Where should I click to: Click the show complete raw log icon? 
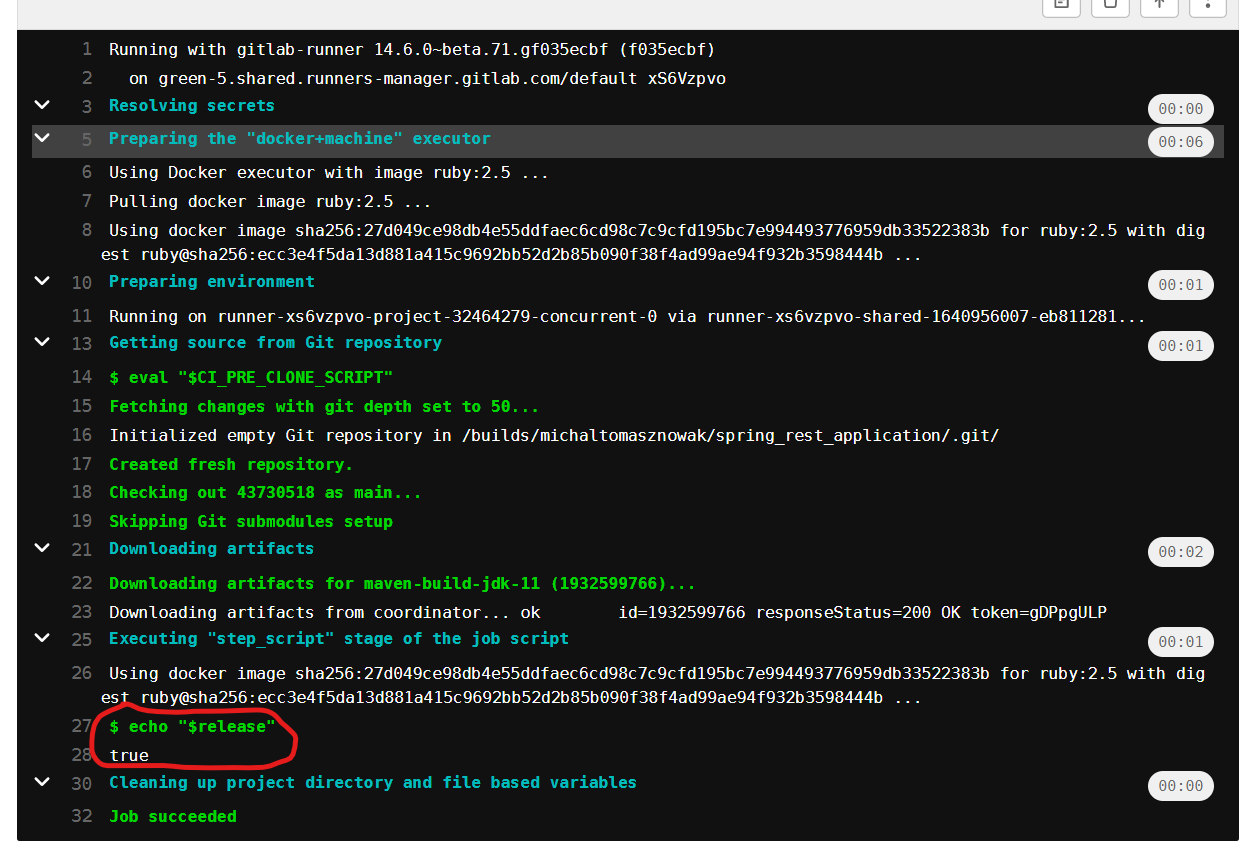coord(1061,5)
